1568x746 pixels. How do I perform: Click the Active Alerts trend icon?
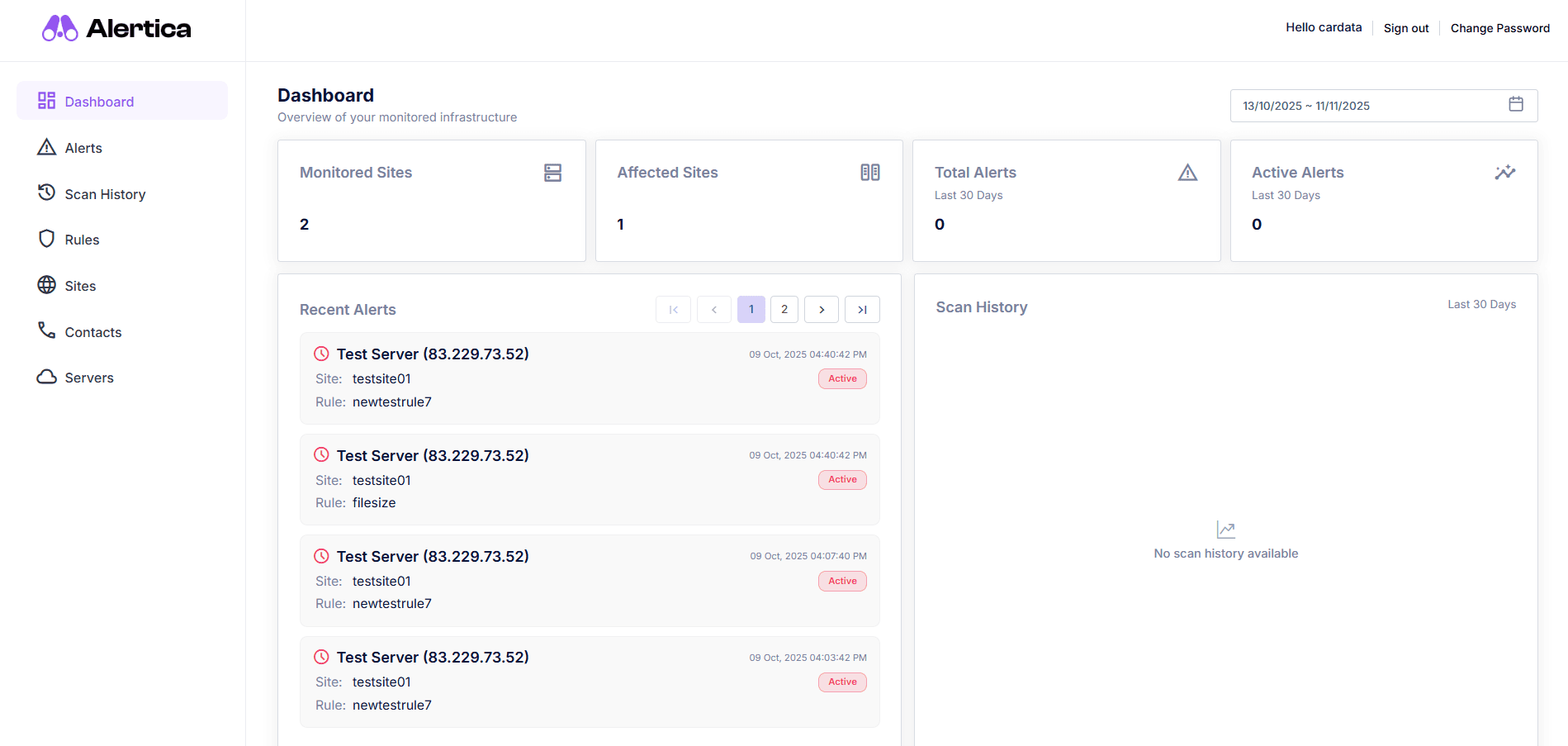coord(1504,173)
